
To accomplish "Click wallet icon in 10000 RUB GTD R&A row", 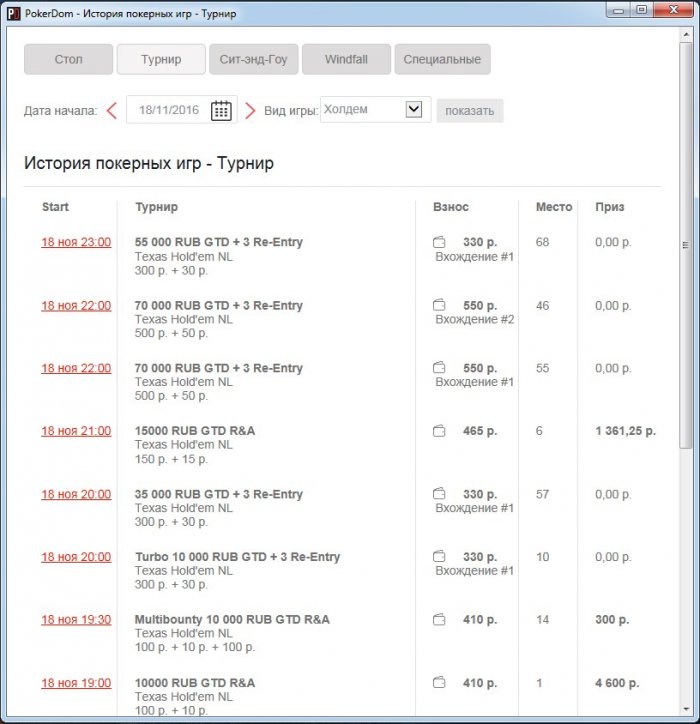I will (x=439, y=682).
